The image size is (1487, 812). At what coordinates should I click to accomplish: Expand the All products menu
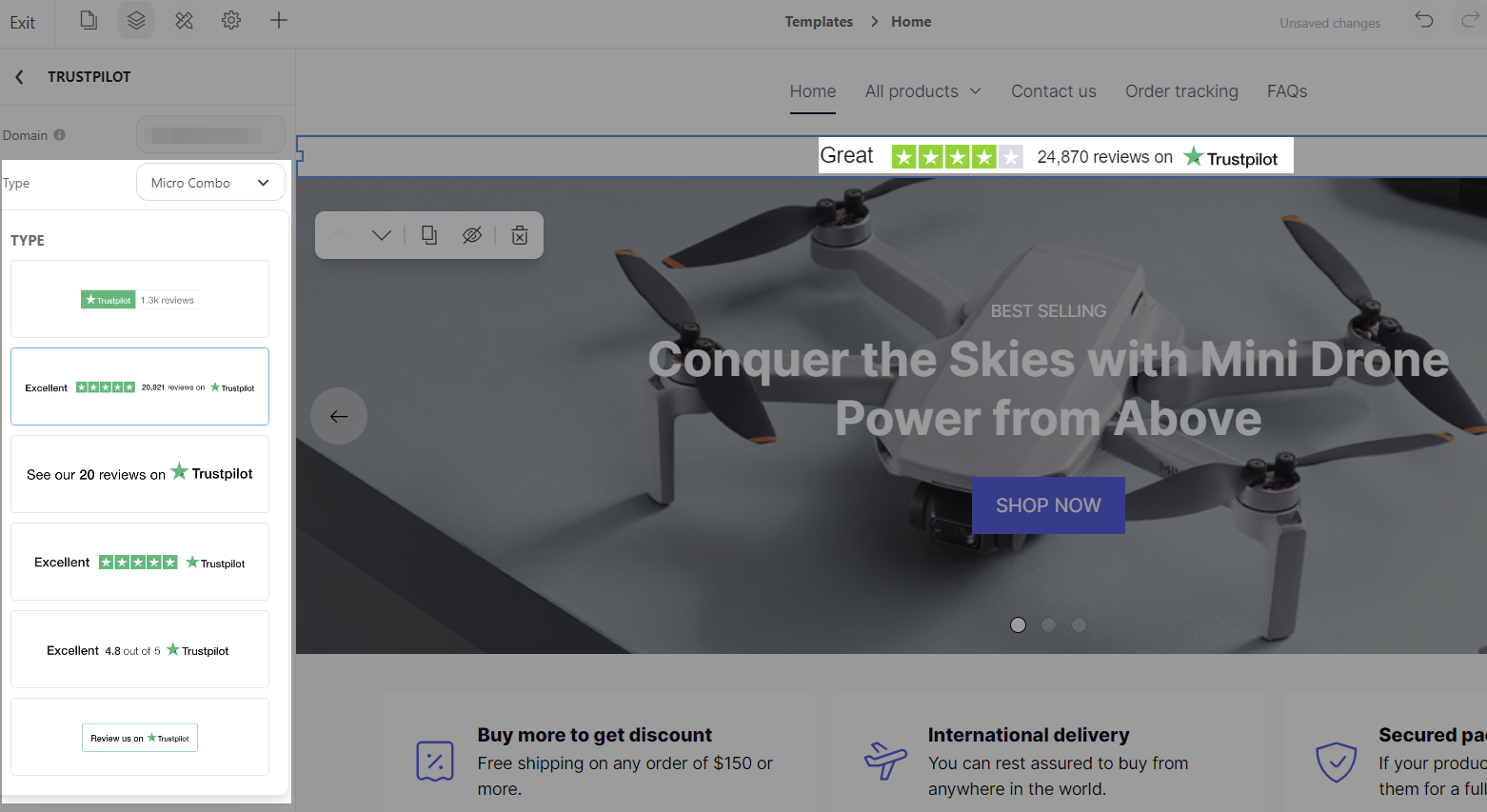click(922, 91)
